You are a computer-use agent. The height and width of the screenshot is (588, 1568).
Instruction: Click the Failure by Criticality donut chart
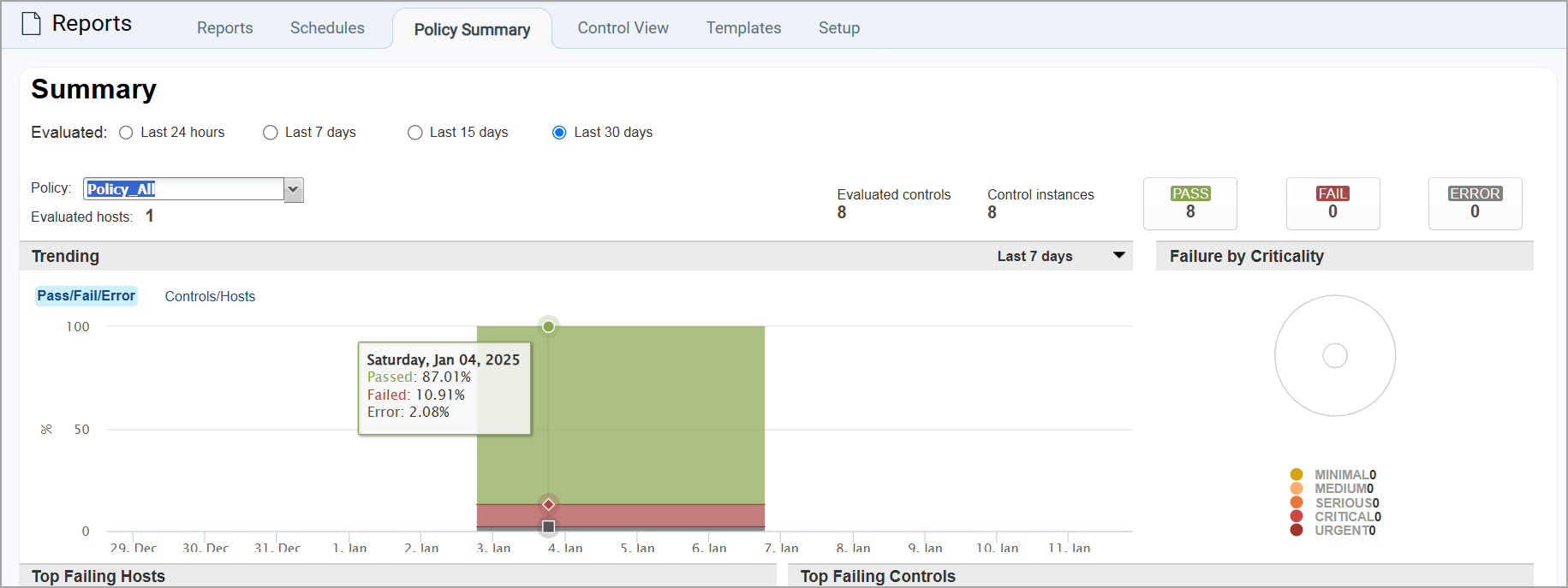[1335, 356]
